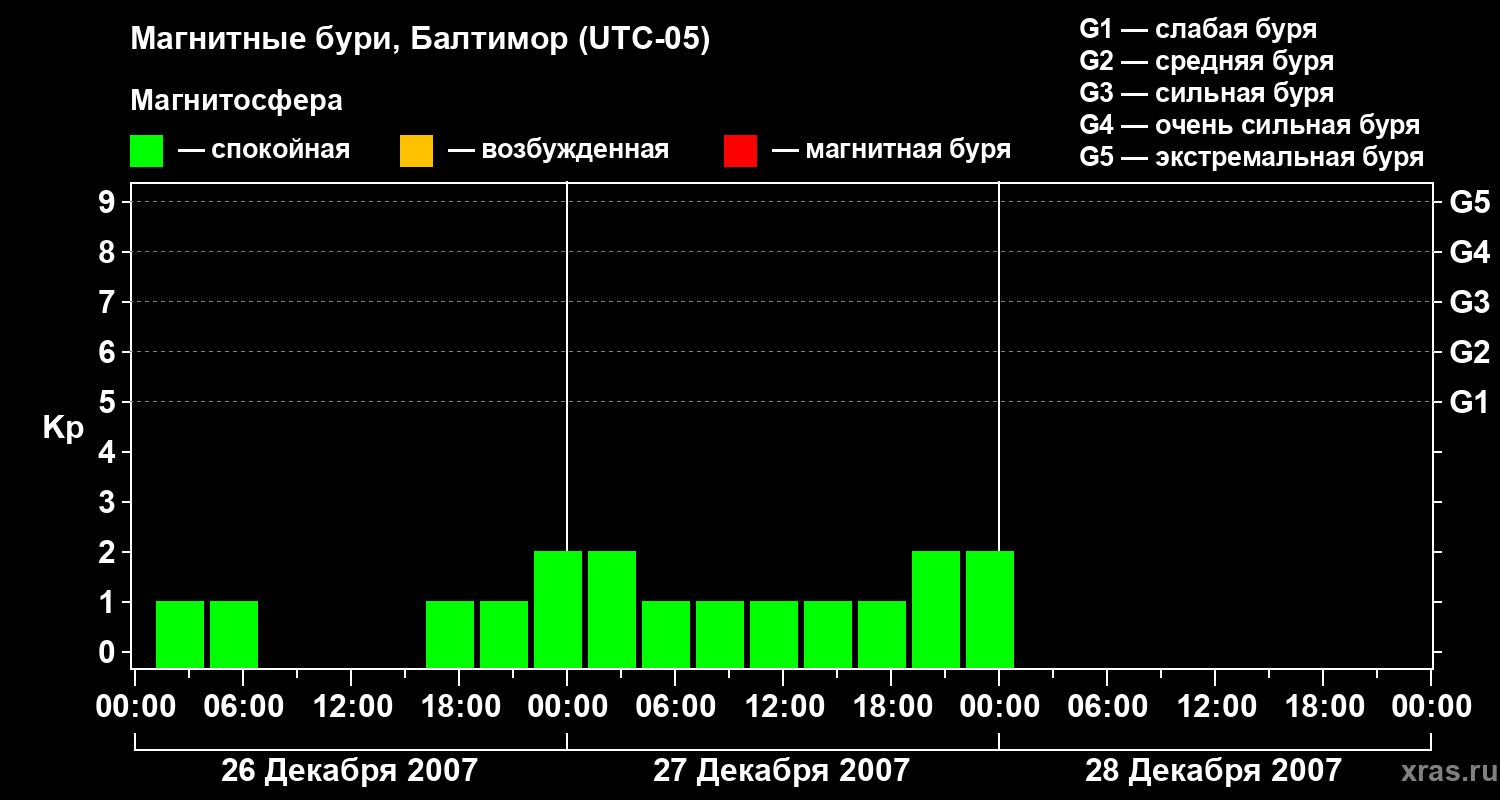Click the 12:00 time label for 27 December
The height and width of the screenshot is (800, 1500).
point(783,707)
